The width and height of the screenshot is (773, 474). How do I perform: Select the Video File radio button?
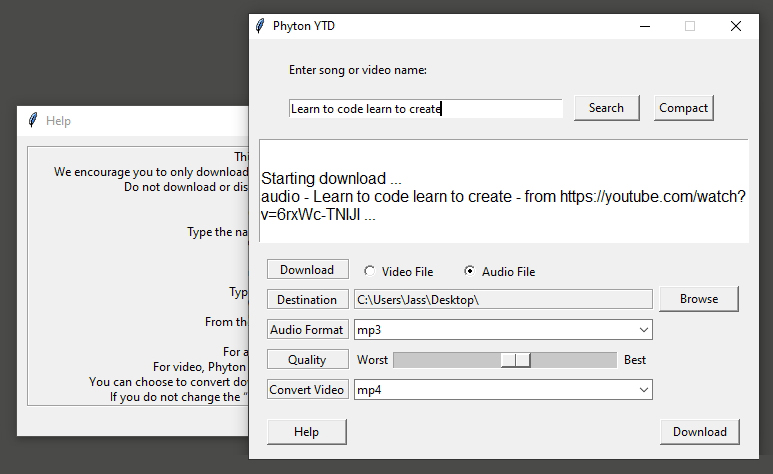[x=369, y=271]
